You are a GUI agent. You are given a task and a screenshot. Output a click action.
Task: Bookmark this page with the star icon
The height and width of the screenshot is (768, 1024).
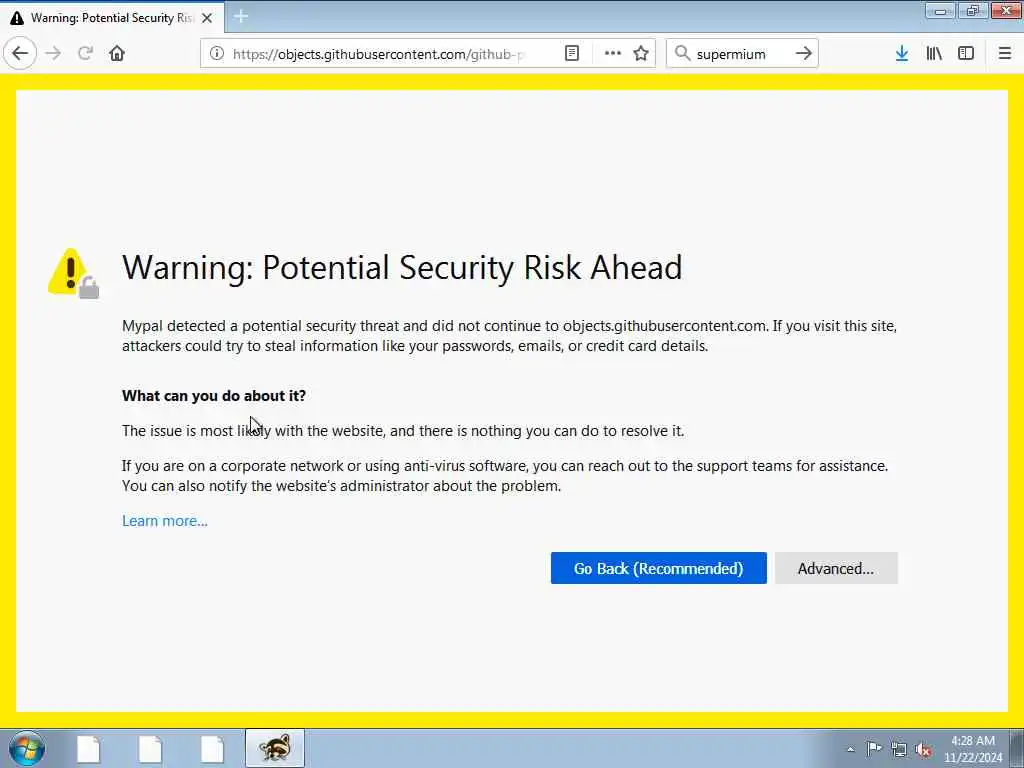point(641,54)
